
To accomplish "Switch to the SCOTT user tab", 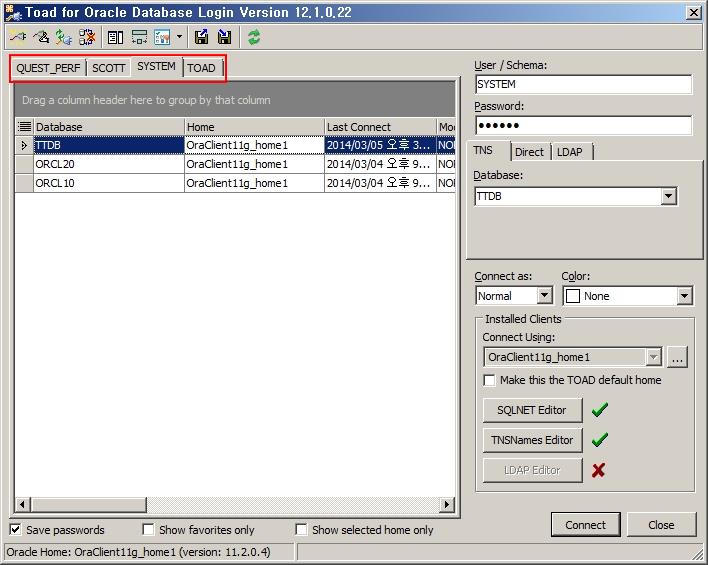I will point(109,68).
